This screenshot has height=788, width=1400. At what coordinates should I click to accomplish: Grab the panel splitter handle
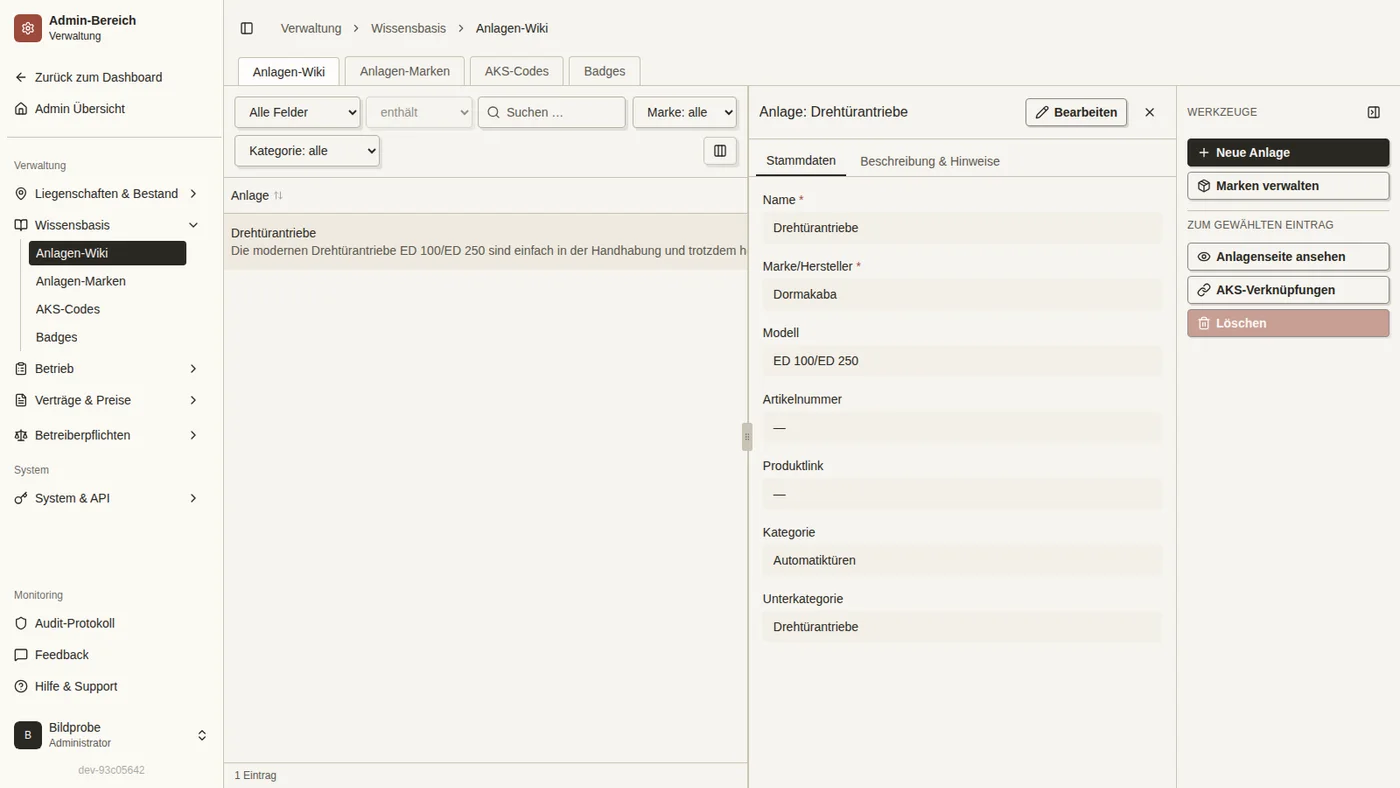[x=747, y=437]
